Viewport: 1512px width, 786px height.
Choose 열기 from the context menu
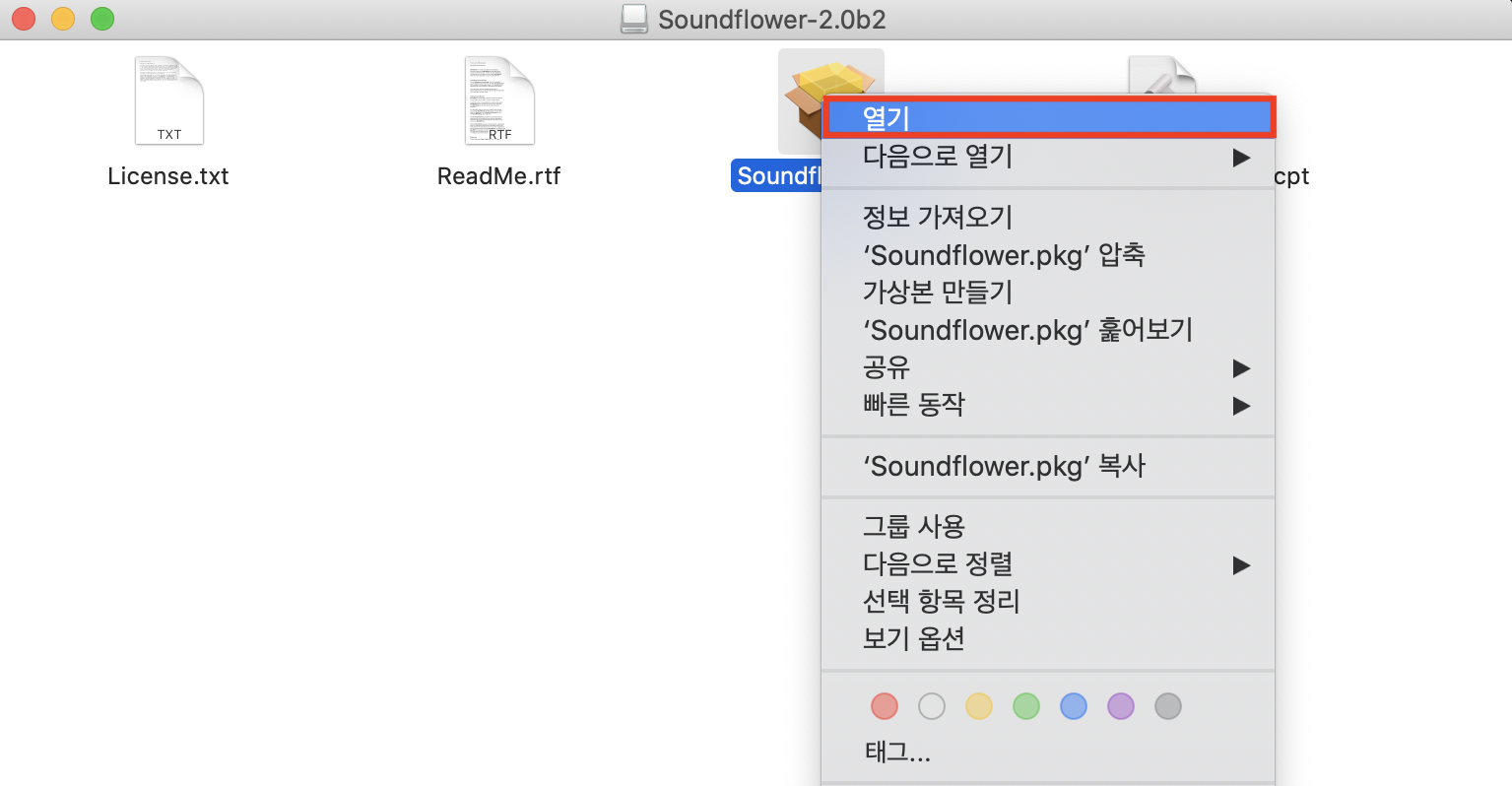tap(1048, 117)
